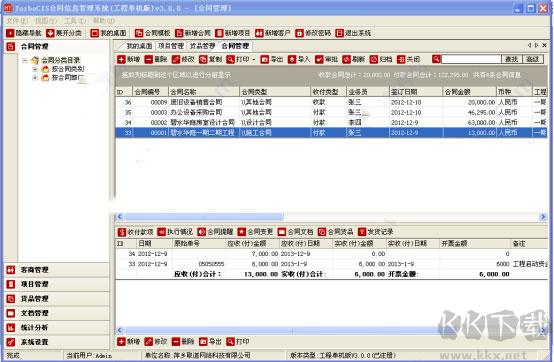Switch to the 货品管理 document tab

tap(202, 46)
